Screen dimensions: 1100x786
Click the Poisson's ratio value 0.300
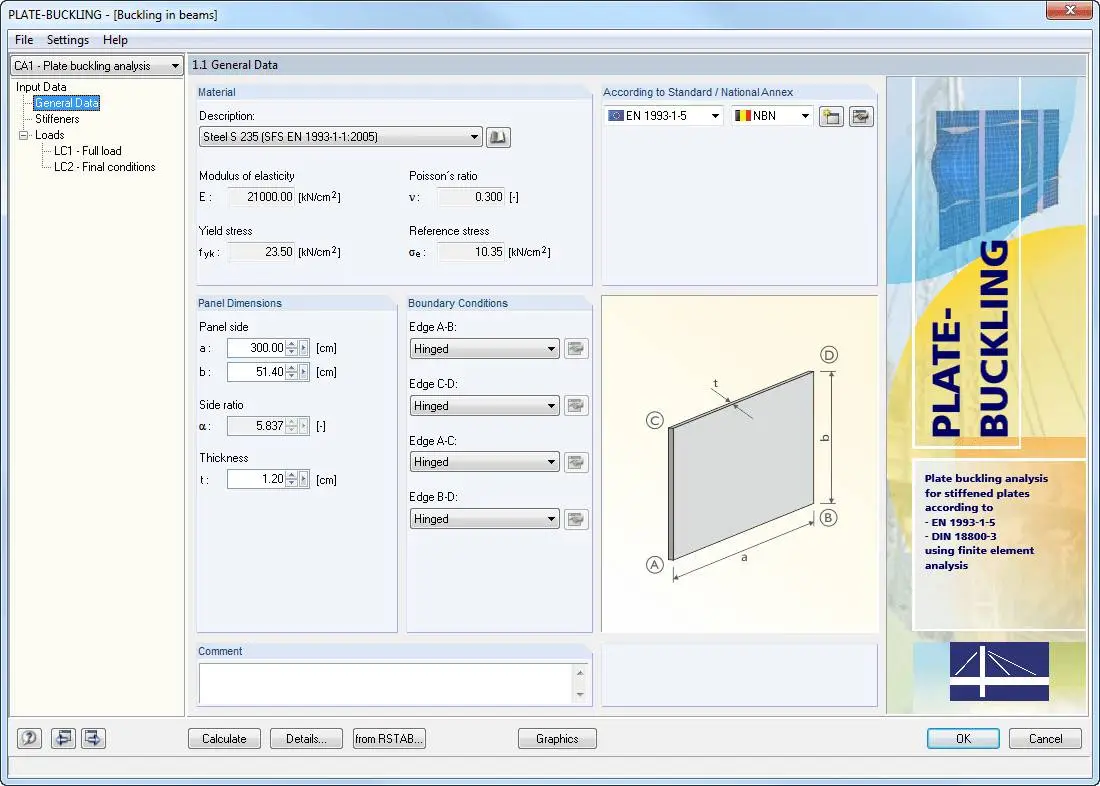point(471,197)
